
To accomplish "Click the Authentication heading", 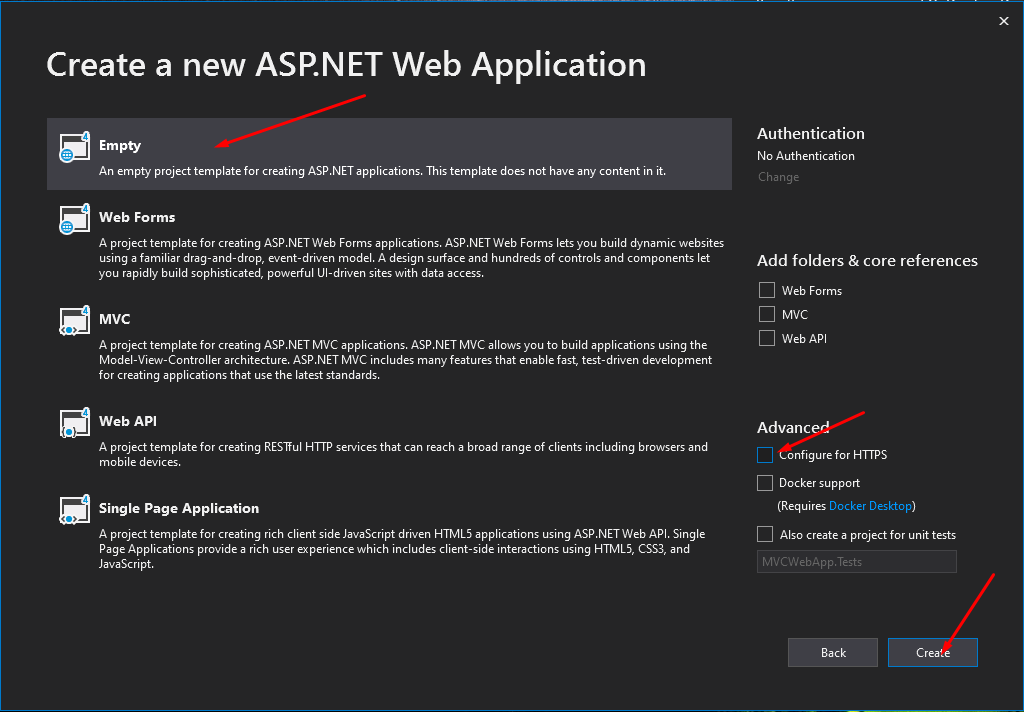I will (x=810, y=133).
